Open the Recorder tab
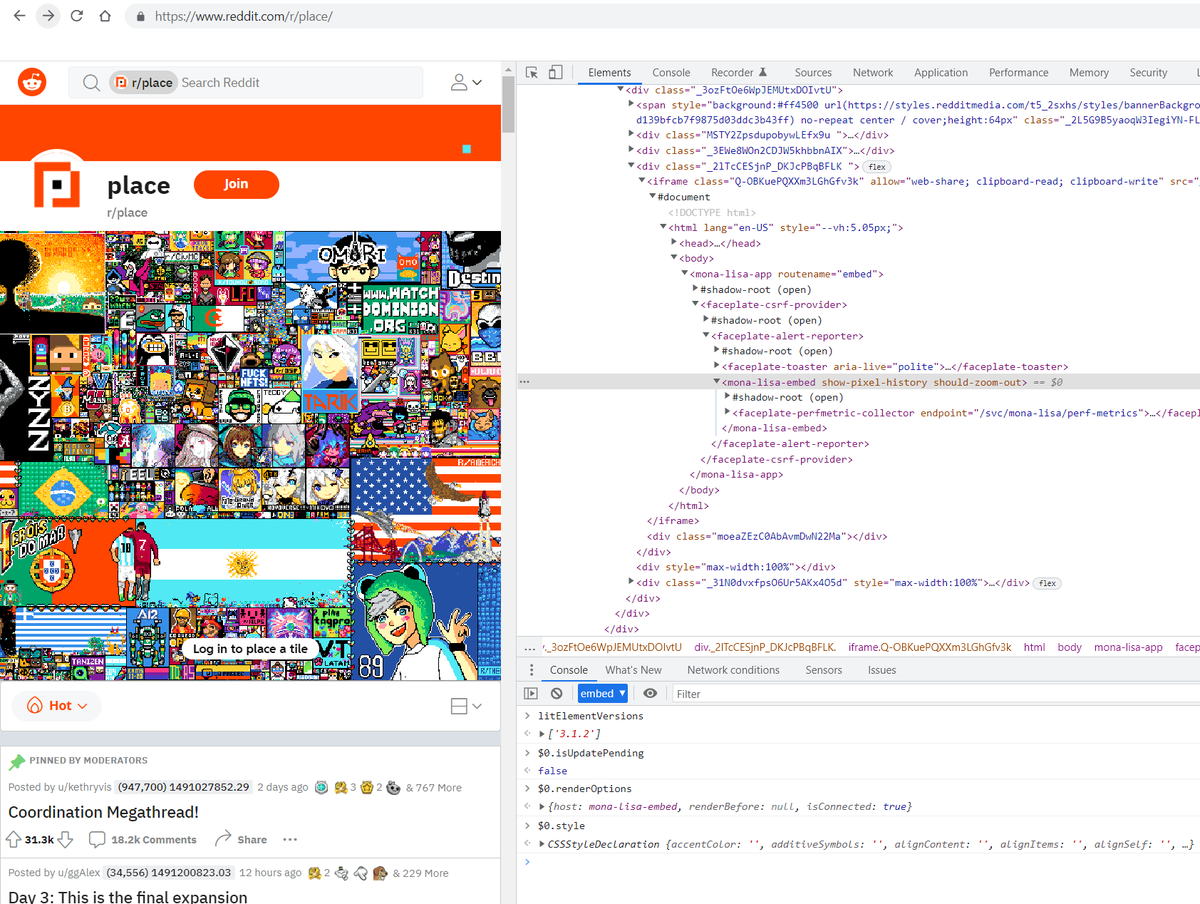Screen dimensions: 1200x904 [739, 72]
